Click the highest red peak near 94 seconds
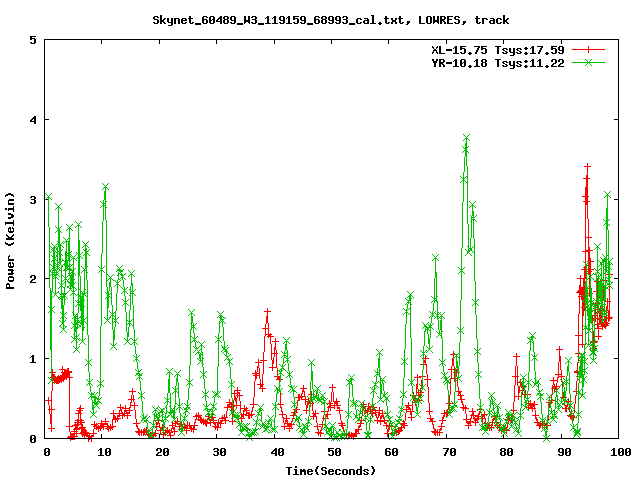Viewport: 640px width, 480px height. [x=587, y=166]
